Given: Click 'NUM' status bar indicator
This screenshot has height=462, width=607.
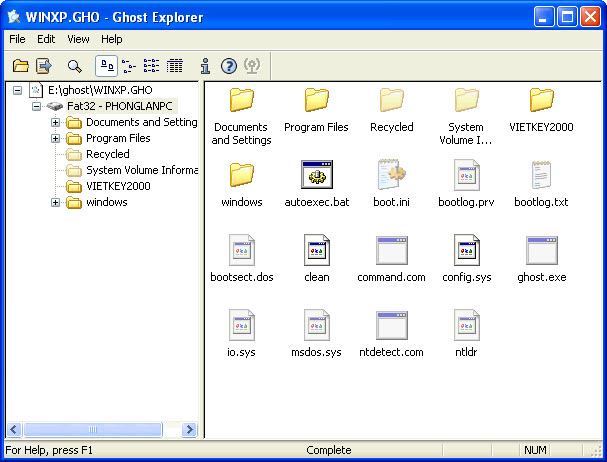Looking at the screenshot, I should [x=535, y=450].
